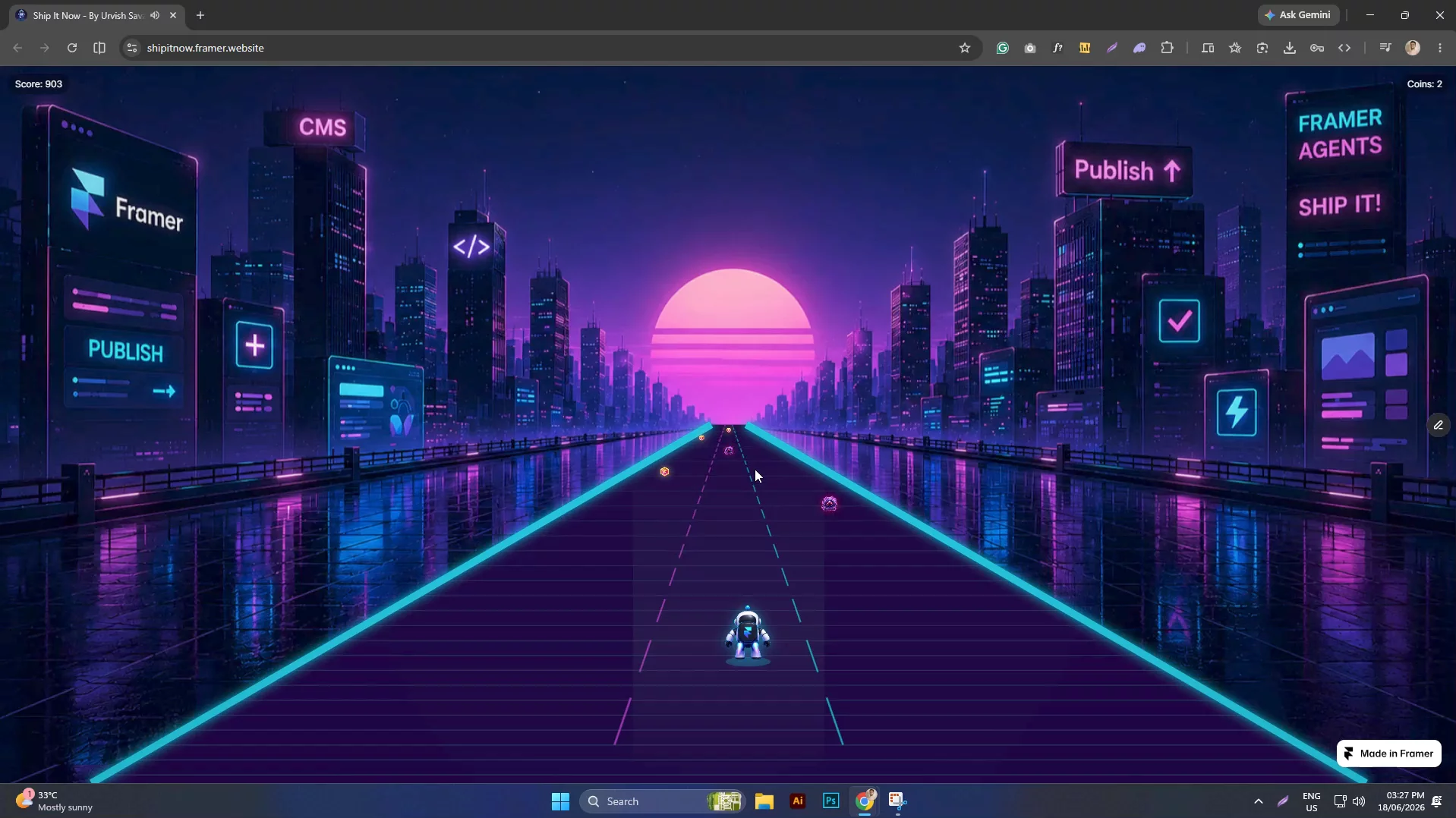Reload the current page

tap(72, 48)
